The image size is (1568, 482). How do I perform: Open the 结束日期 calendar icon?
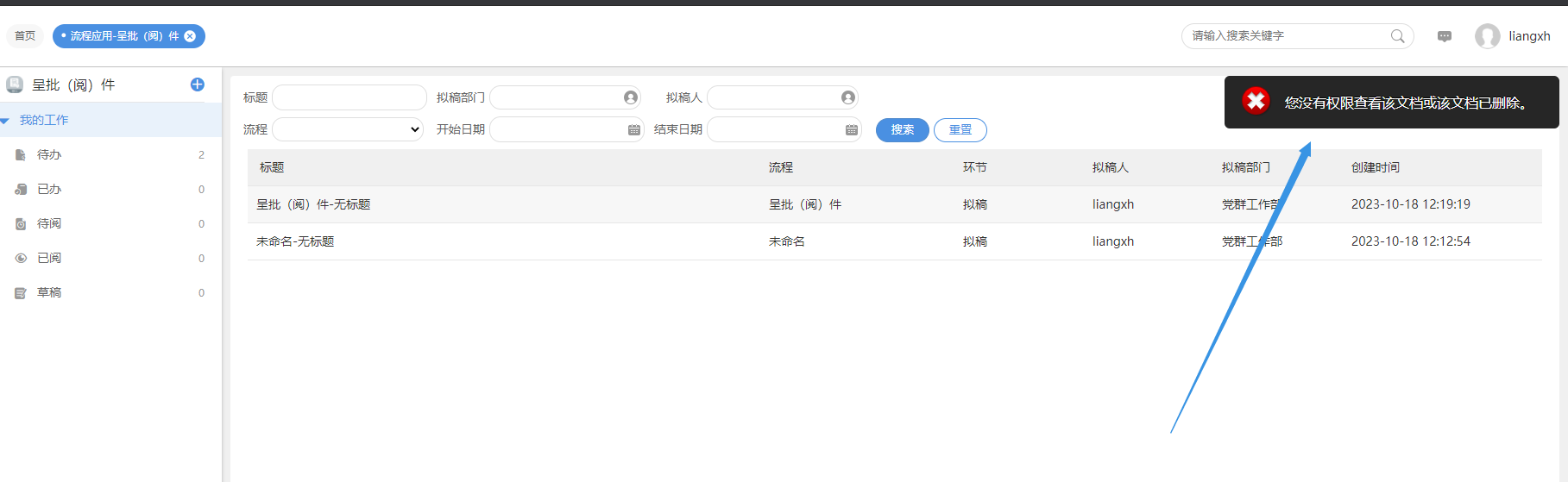pos(852,129)
